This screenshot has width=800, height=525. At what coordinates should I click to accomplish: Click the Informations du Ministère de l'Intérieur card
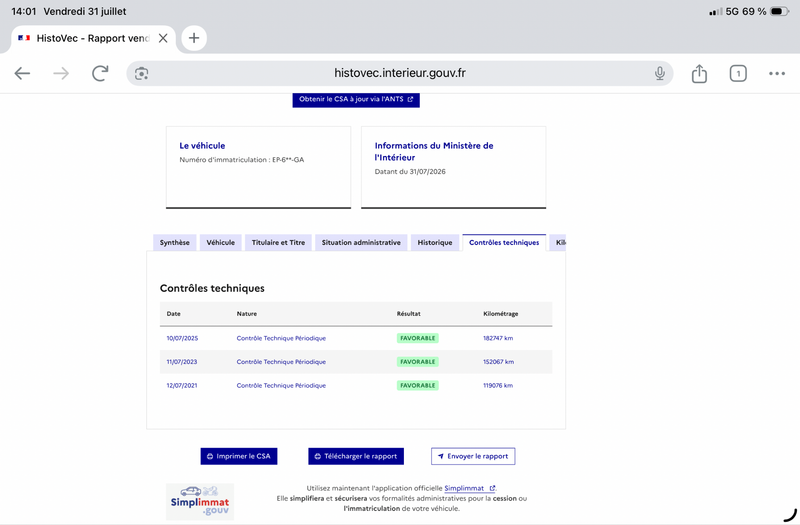pyautogui.click(x=454, y=167)
